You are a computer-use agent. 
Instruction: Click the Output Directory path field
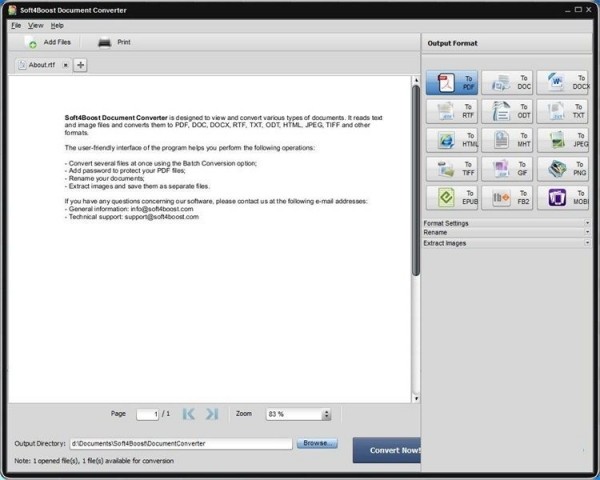click(x=180, y=443)
